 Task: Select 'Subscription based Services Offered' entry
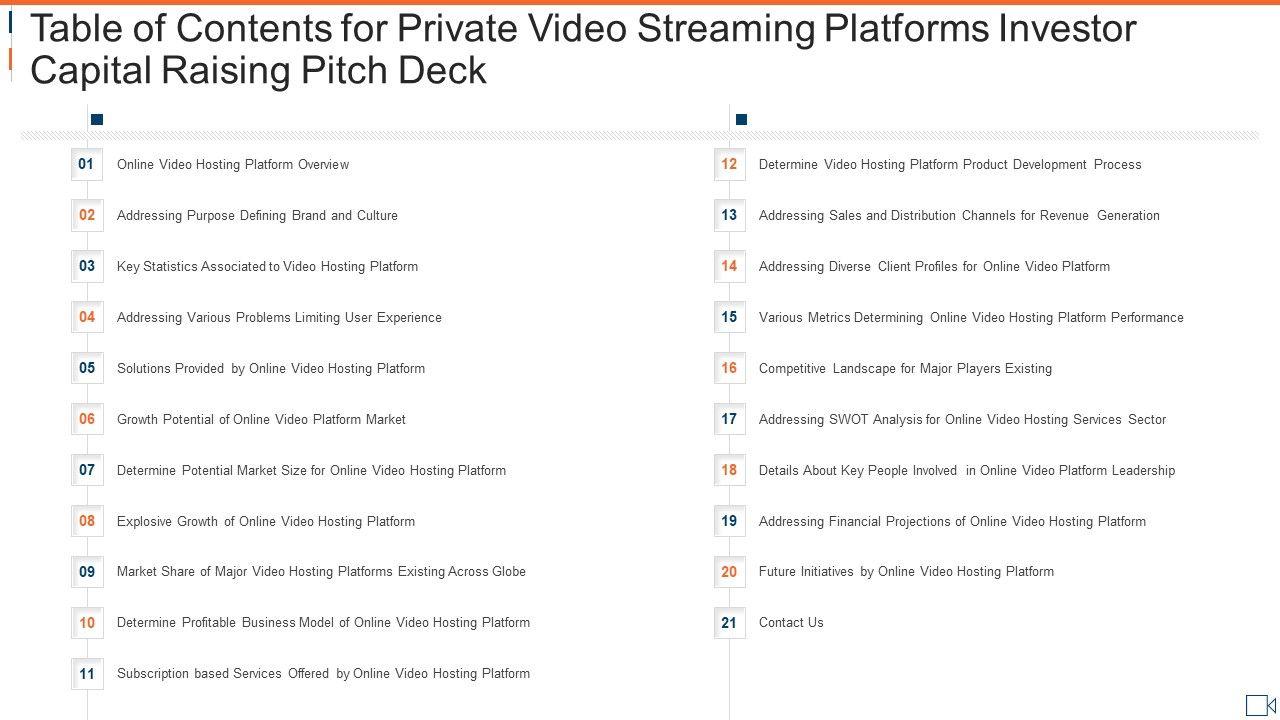[x=323, y=673]
